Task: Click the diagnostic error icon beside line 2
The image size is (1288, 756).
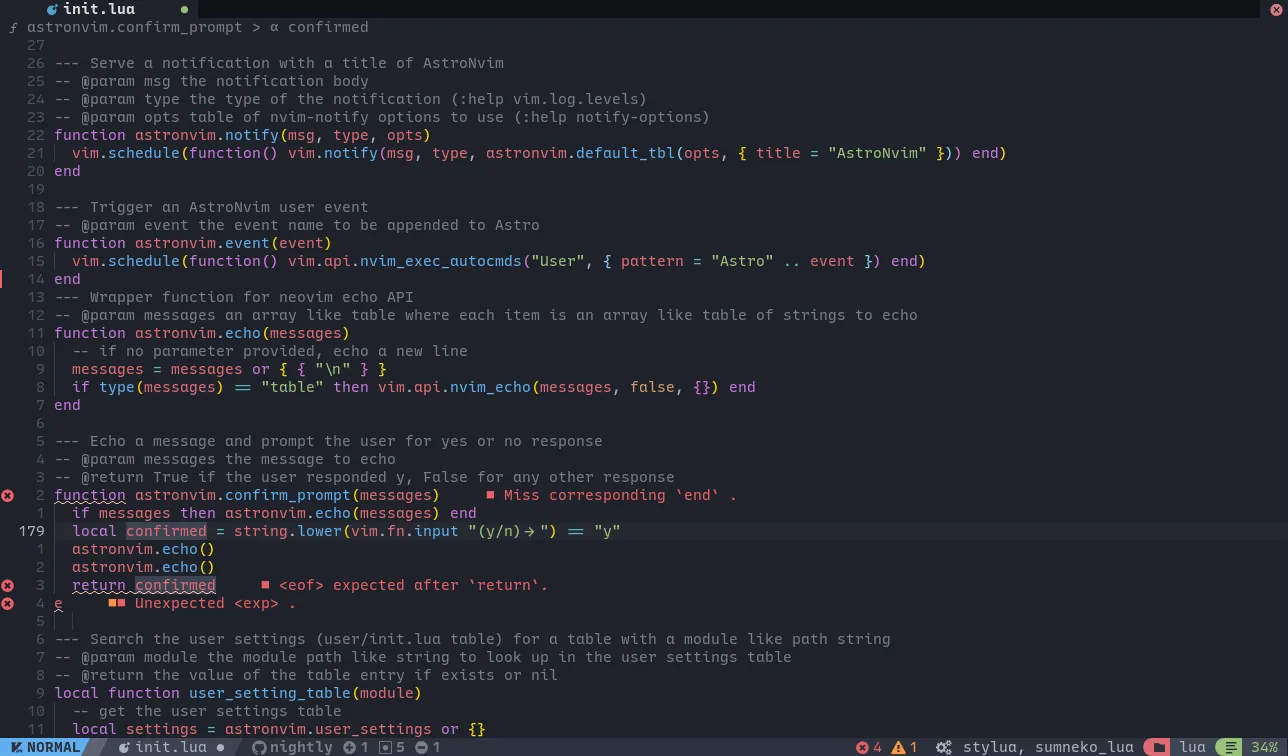Action: 8,495
